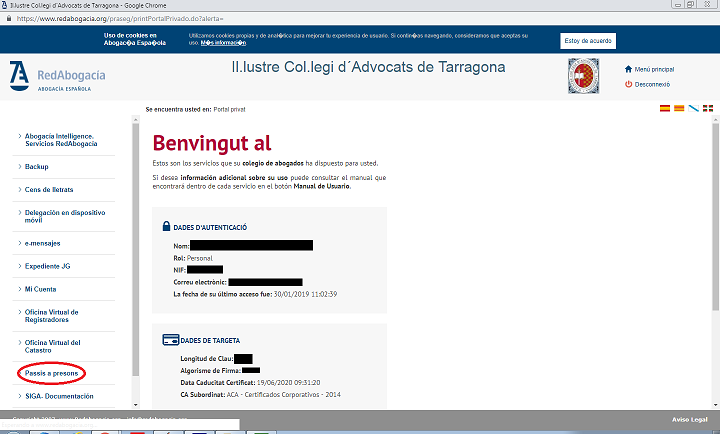Screen dimensions: 720x434
Task: Open Mi Cuenta
Action: tap(40, 289)
